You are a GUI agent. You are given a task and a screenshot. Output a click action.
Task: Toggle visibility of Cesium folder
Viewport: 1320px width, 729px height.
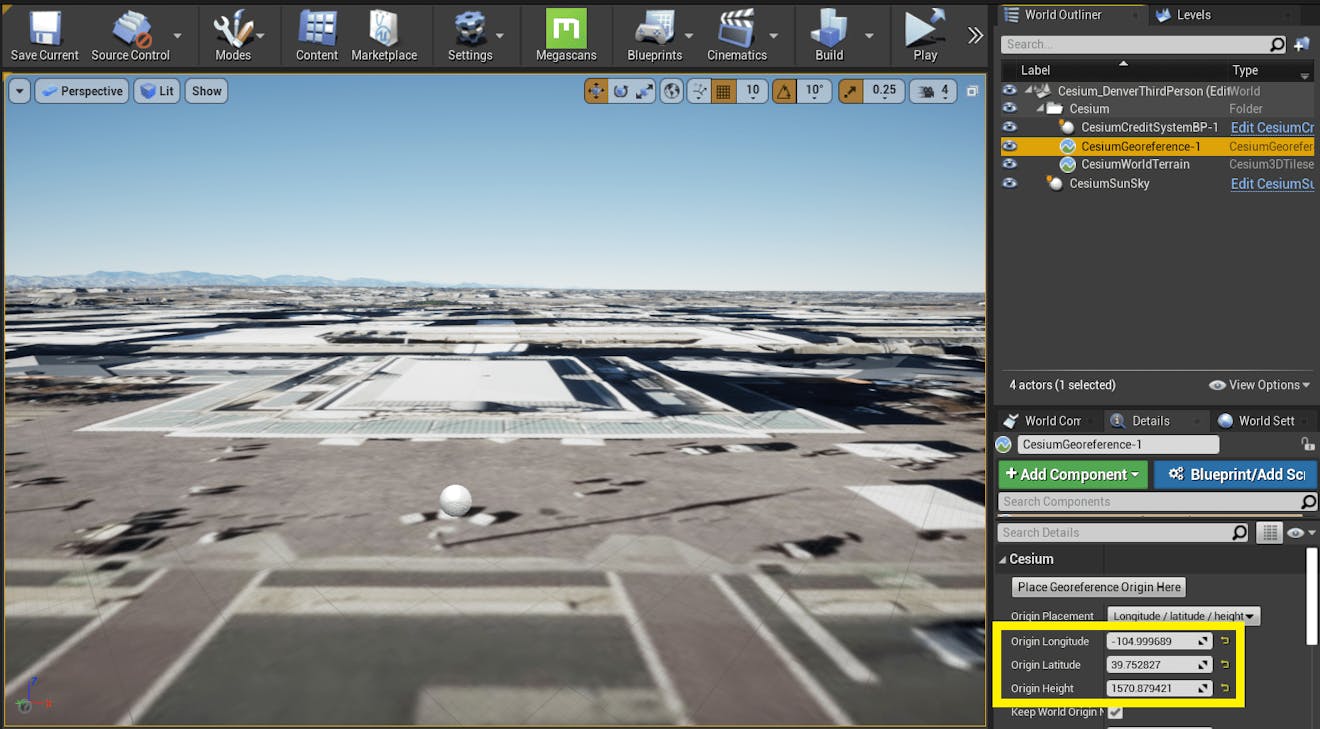[x=1010, y=109]
